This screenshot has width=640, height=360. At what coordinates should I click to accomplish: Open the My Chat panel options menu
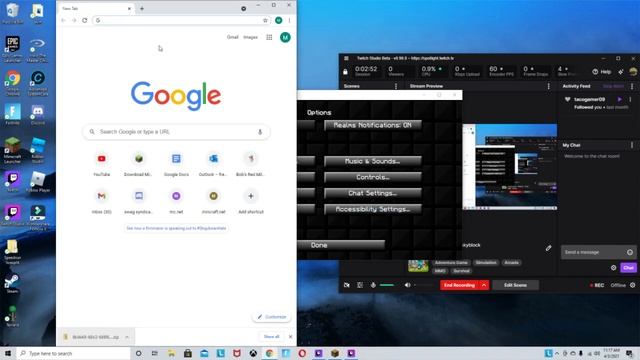click(632, 145)
